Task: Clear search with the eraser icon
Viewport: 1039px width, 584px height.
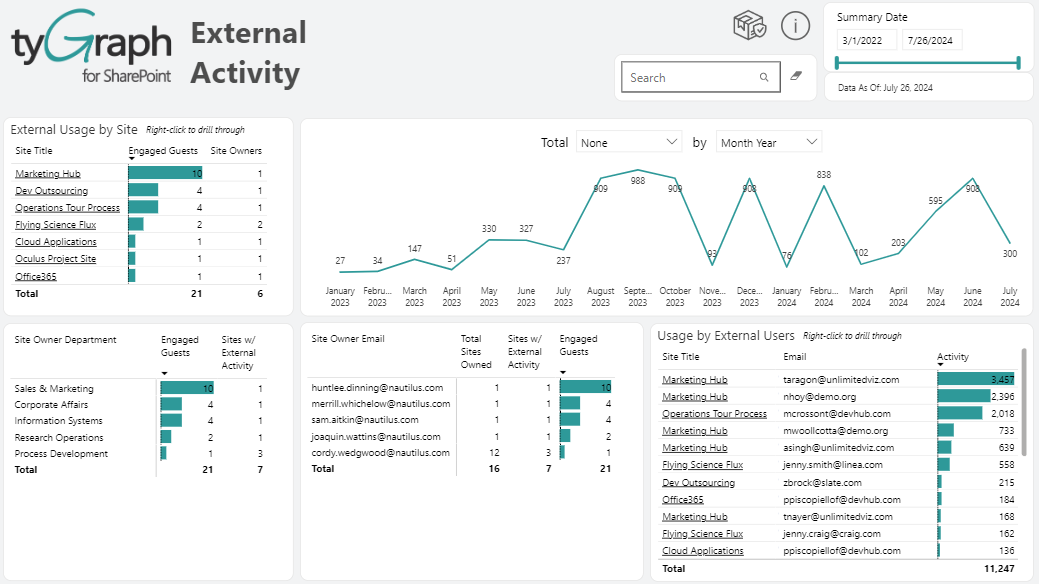Action: [796, 76]
